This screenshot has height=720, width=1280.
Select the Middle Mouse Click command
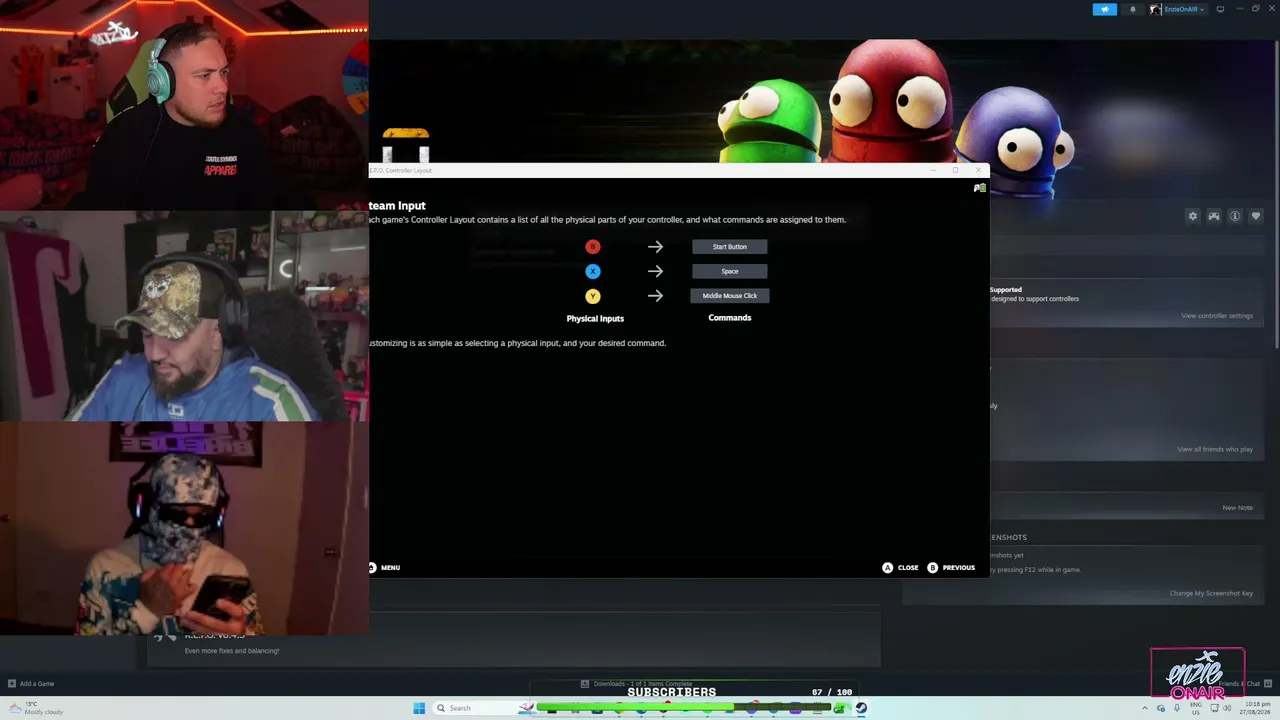[x=730, y=296]
